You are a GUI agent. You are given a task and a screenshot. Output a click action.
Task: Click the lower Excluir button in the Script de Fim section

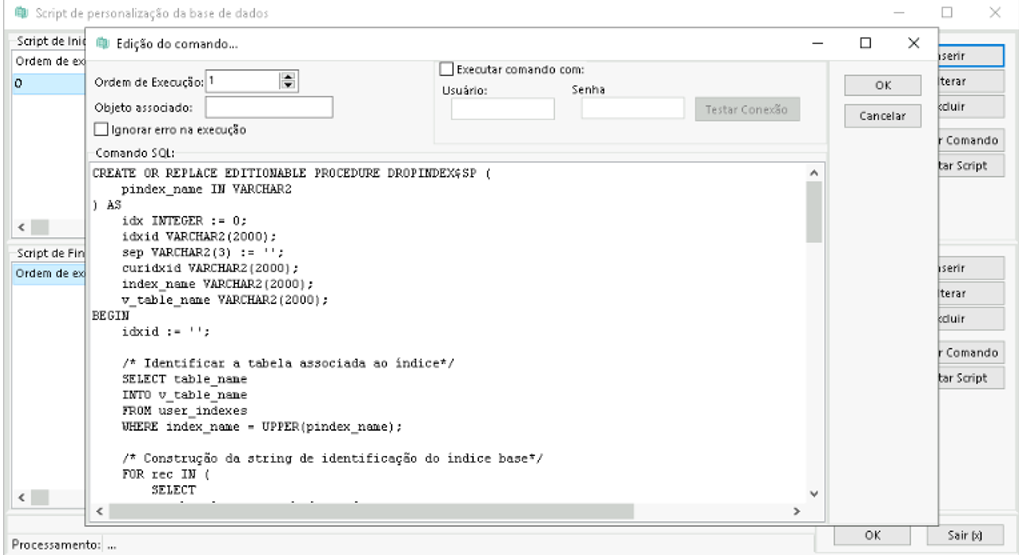click(x=971, y=318)
